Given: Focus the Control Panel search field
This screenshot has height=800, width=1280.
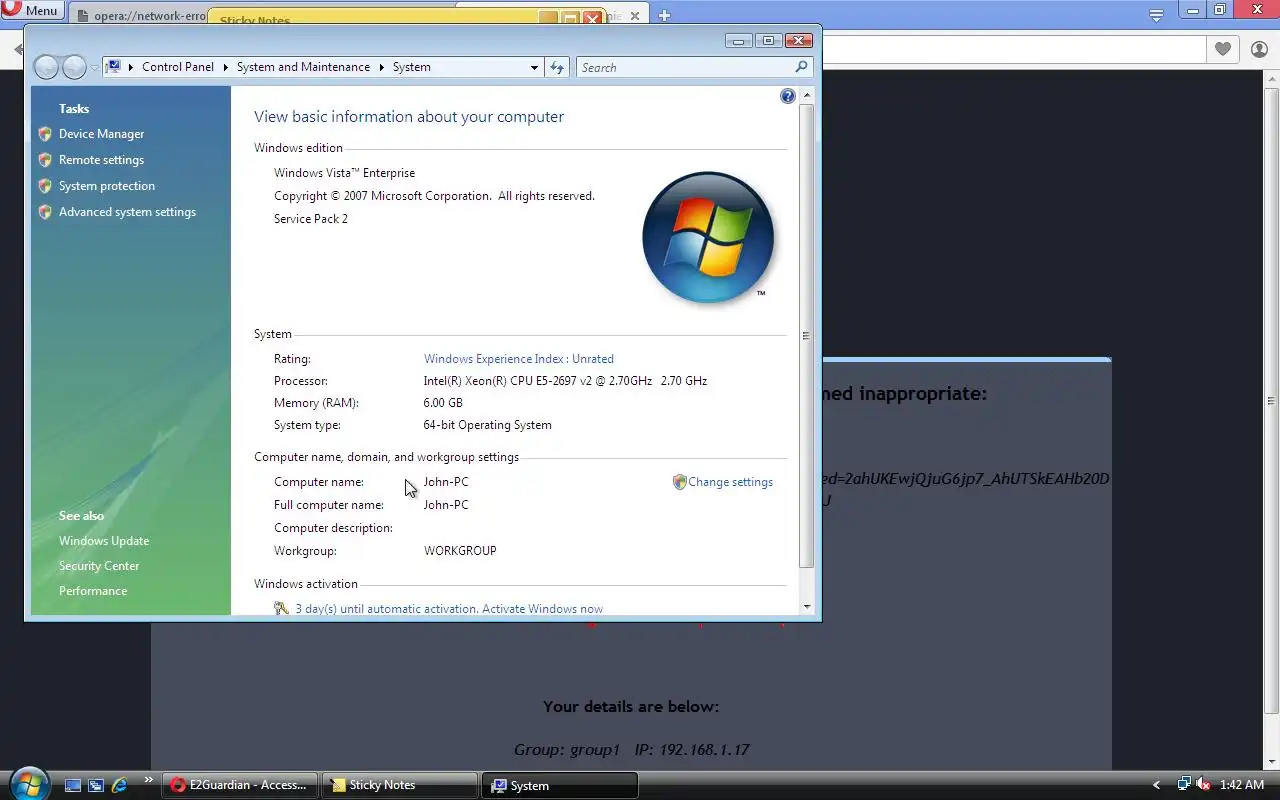Looking at the screenshot, I should [x=686, y=67].
